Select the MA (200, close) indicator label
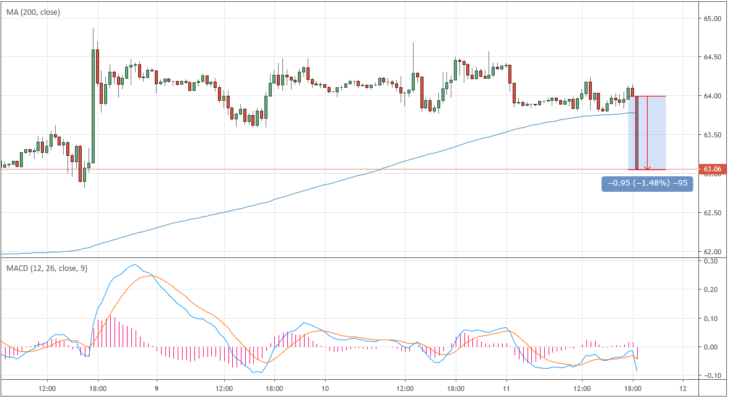The height and width of the screenshot is (399, 730). tap(33, 12)
